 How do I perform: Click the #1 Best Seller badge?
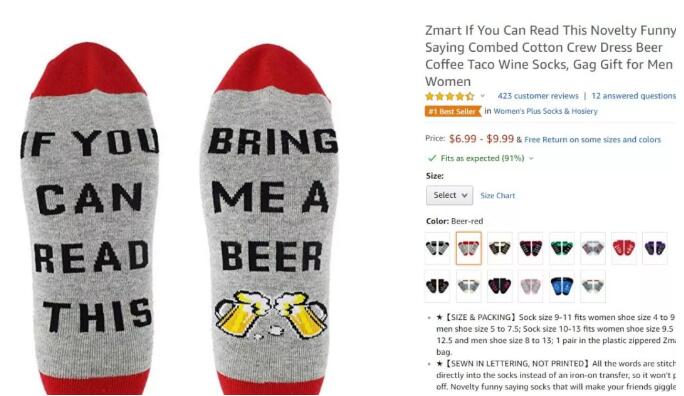(452, 111)
